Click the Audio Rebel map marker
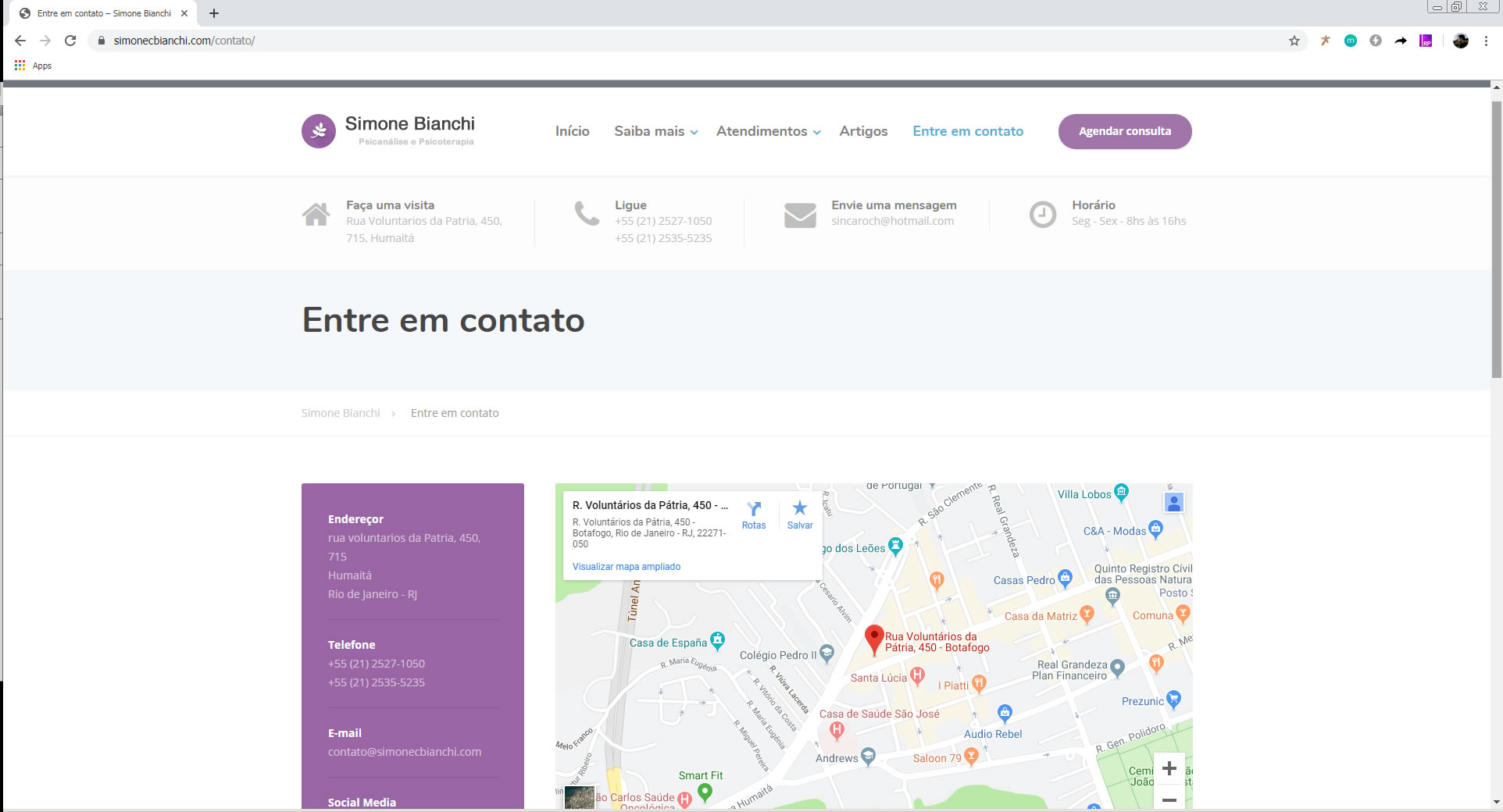 1005,712
